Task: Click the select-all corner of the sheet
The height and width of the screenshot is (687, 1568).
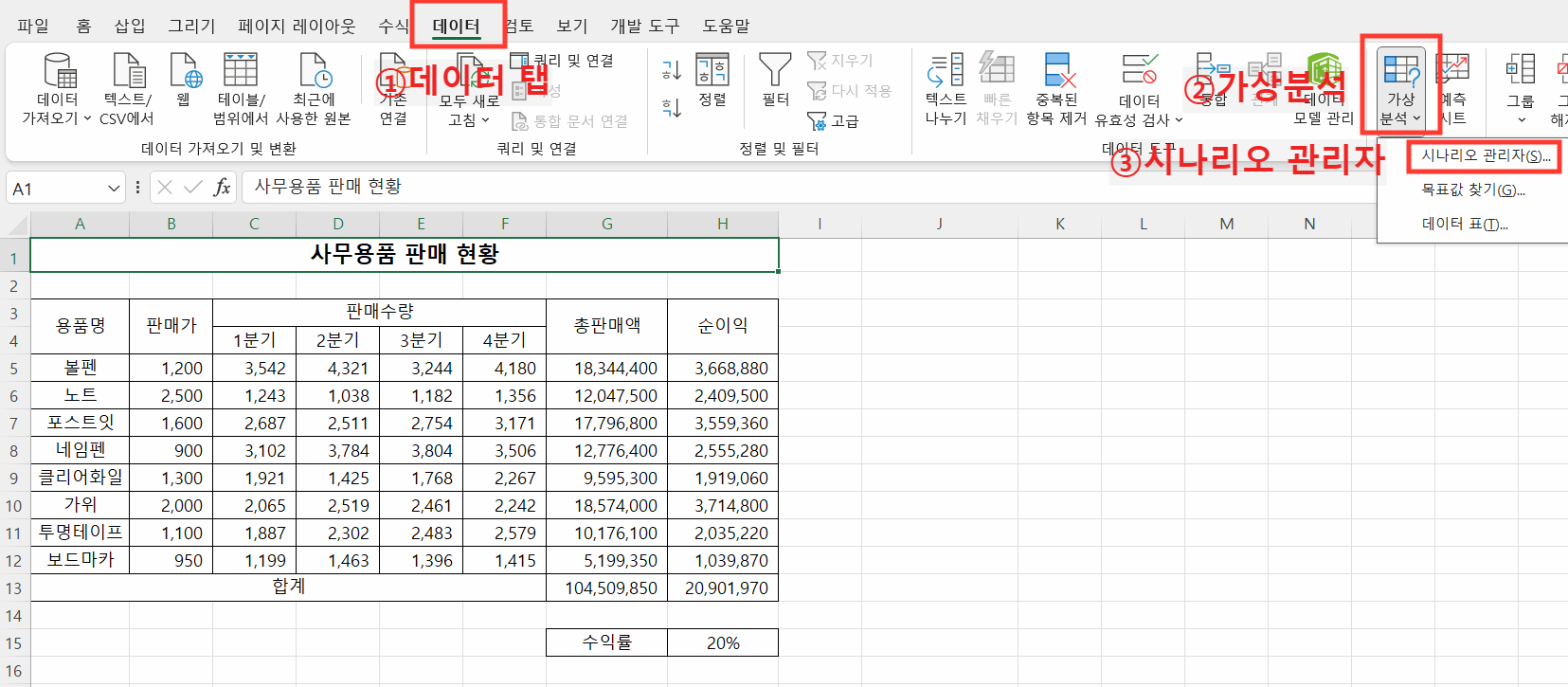Action: click(x=16, y=225)
